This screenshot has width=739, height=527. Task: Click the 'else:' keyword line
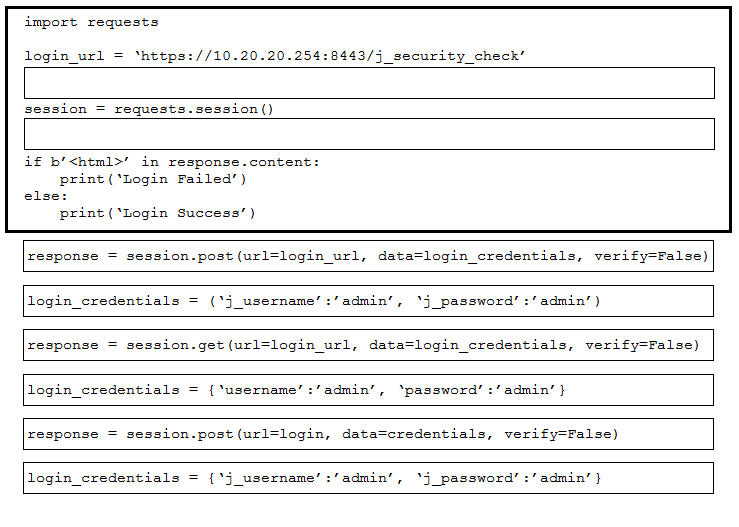pyautogui.click(x=46, y=196)
